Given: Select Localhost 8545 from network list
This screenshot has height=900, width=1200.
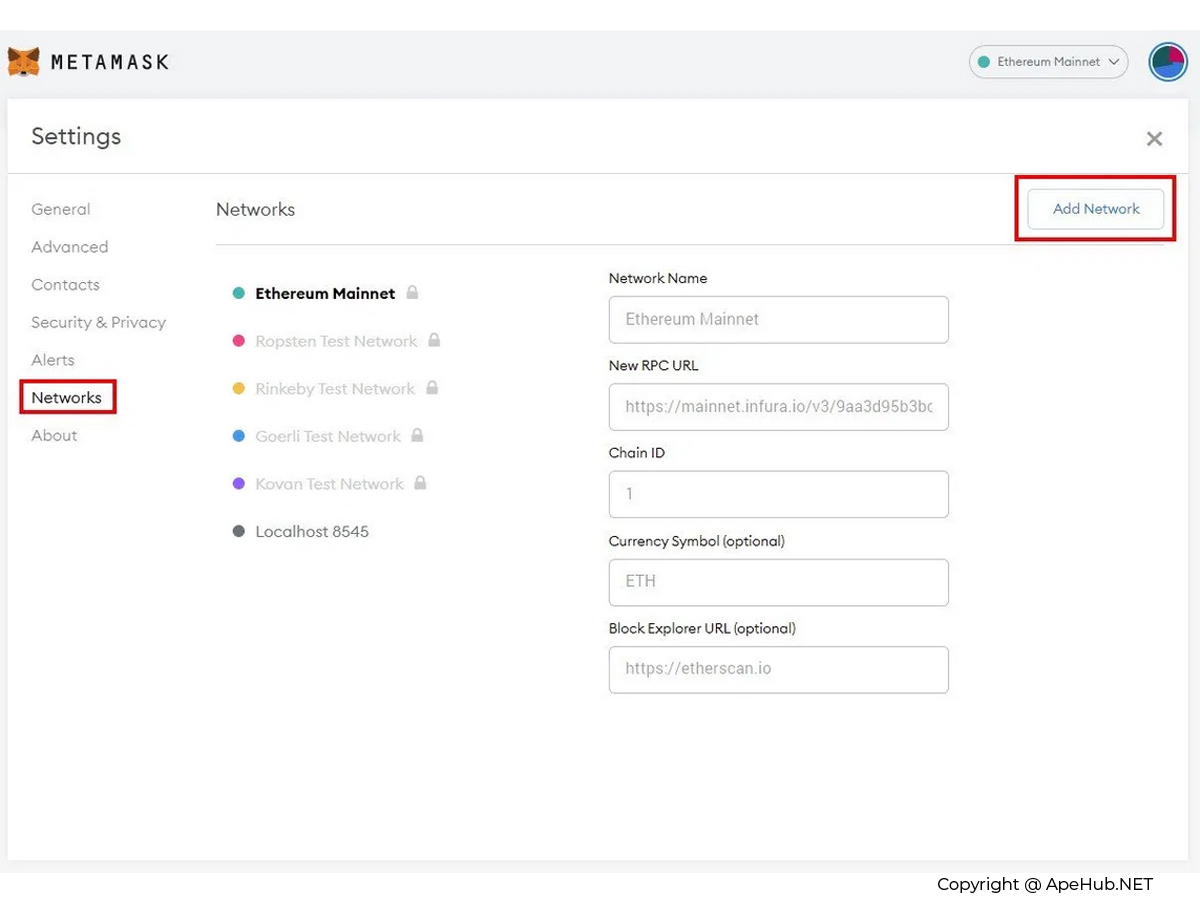Looking at the screenshot, I should pyautogui.click(x=311, y=531).
